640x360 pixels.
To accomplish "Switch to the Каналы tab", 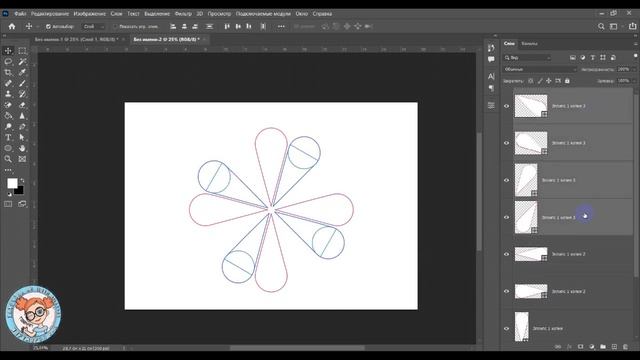I will 529,44.
